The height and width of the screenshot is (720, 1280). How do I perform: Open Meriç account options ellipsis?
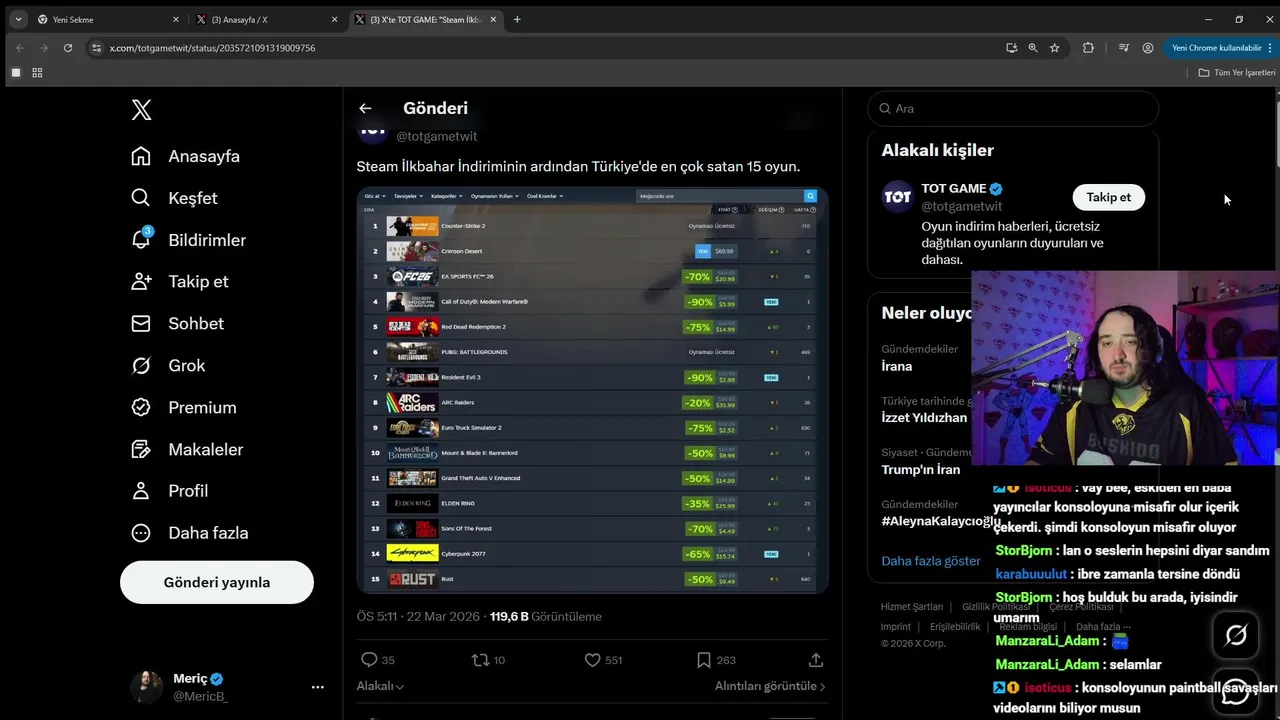pos(317,687)
